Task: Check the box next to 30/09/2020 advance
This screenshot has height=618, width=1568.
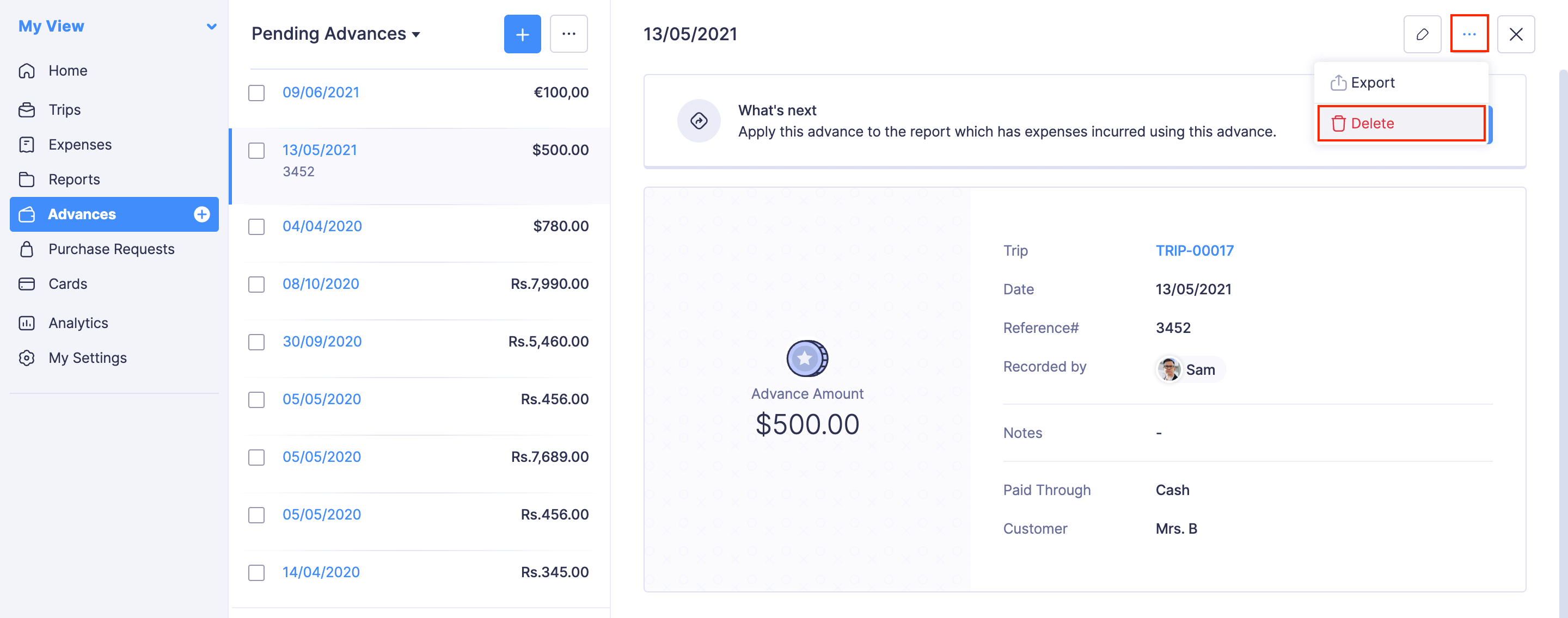Action: (256, 342)
